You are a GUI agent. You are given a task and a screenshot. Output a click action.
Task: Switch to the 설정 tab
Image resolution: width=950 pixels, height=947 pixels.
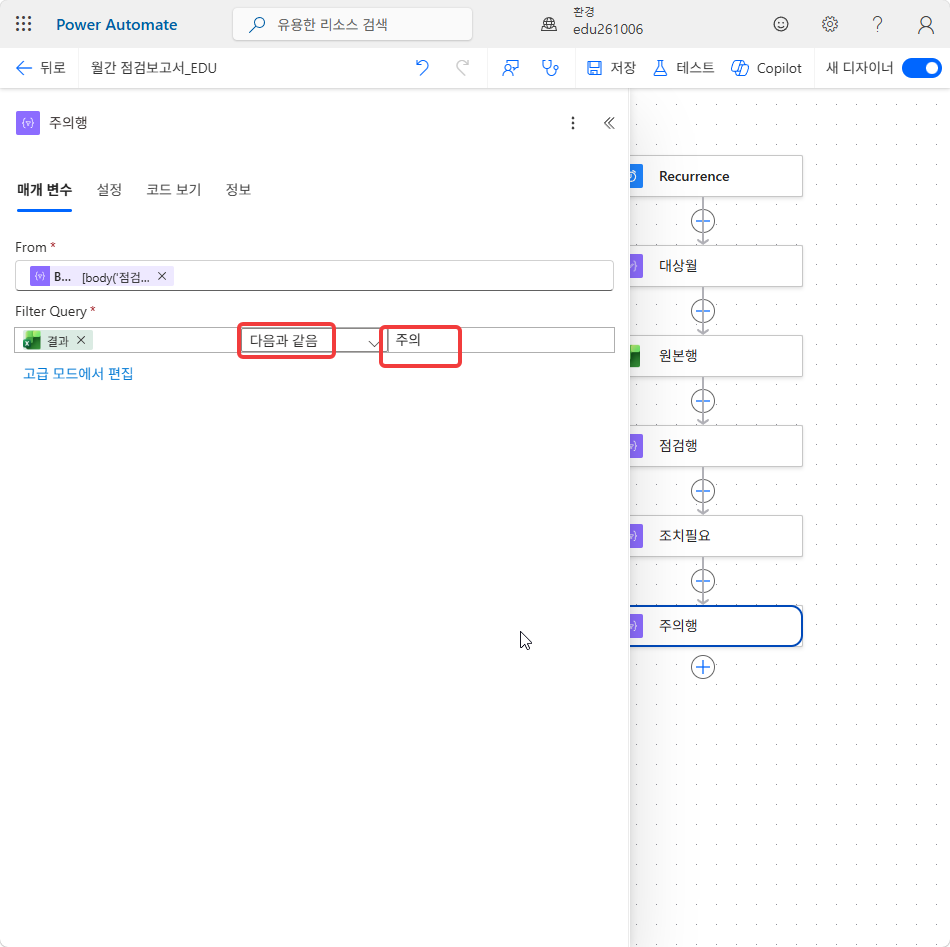[x=109, y=190]
